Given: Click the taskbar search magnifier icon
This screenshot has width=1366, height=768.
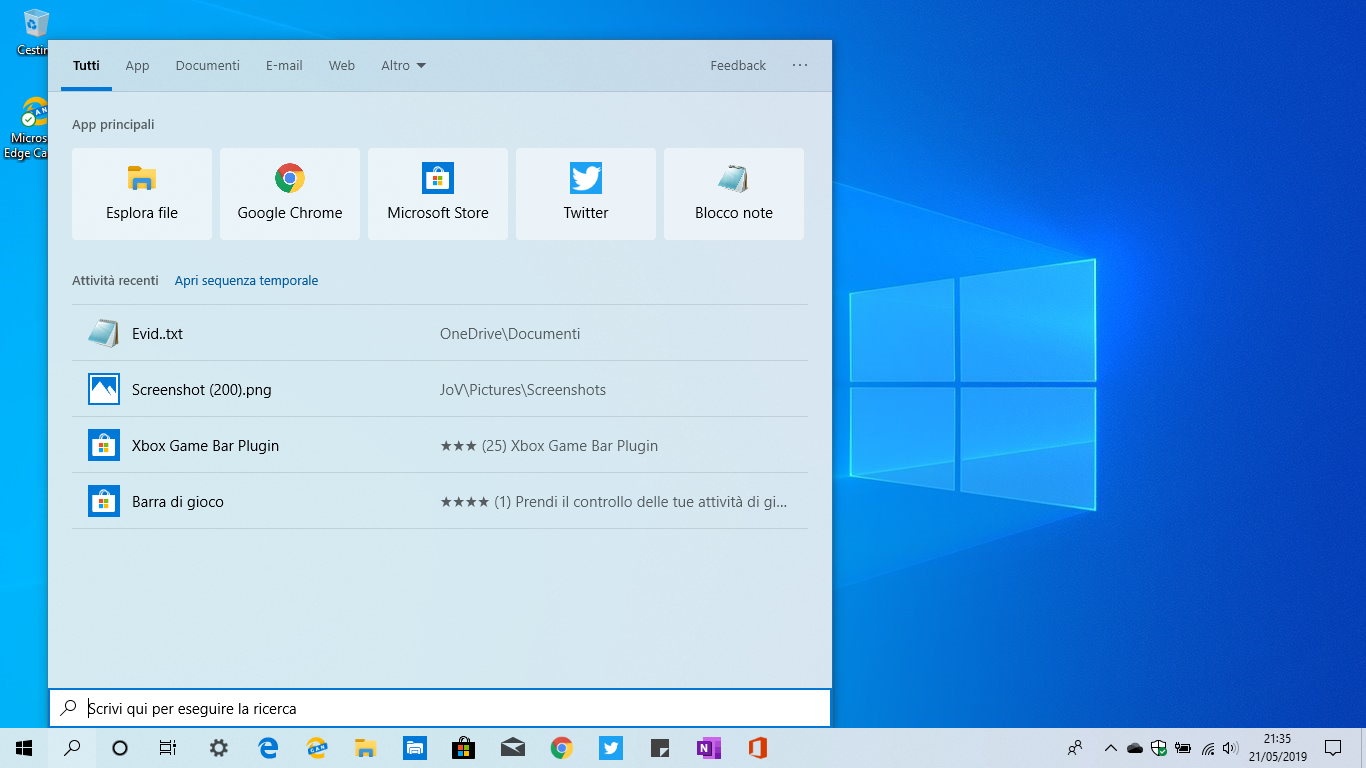Looking at the screenshot, I should tap(72, 748).
